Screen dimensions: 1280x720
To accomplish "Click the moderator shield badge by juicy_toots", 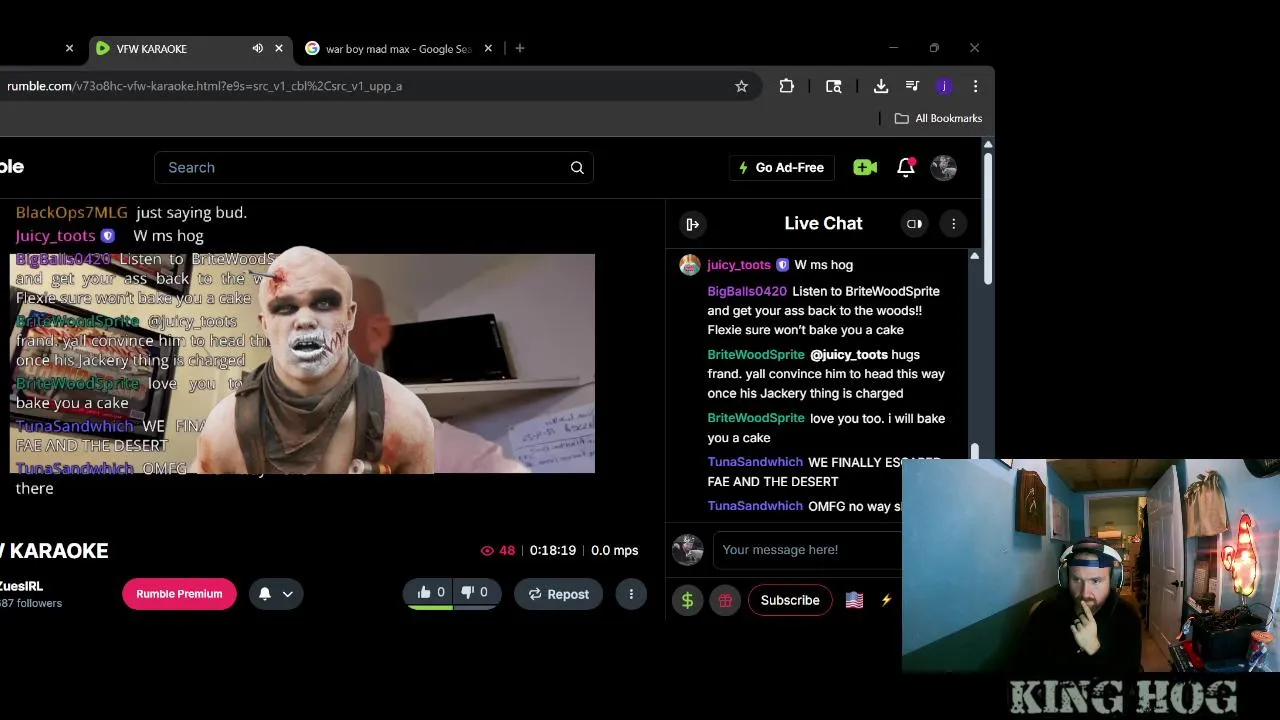I will click(783, 265).
